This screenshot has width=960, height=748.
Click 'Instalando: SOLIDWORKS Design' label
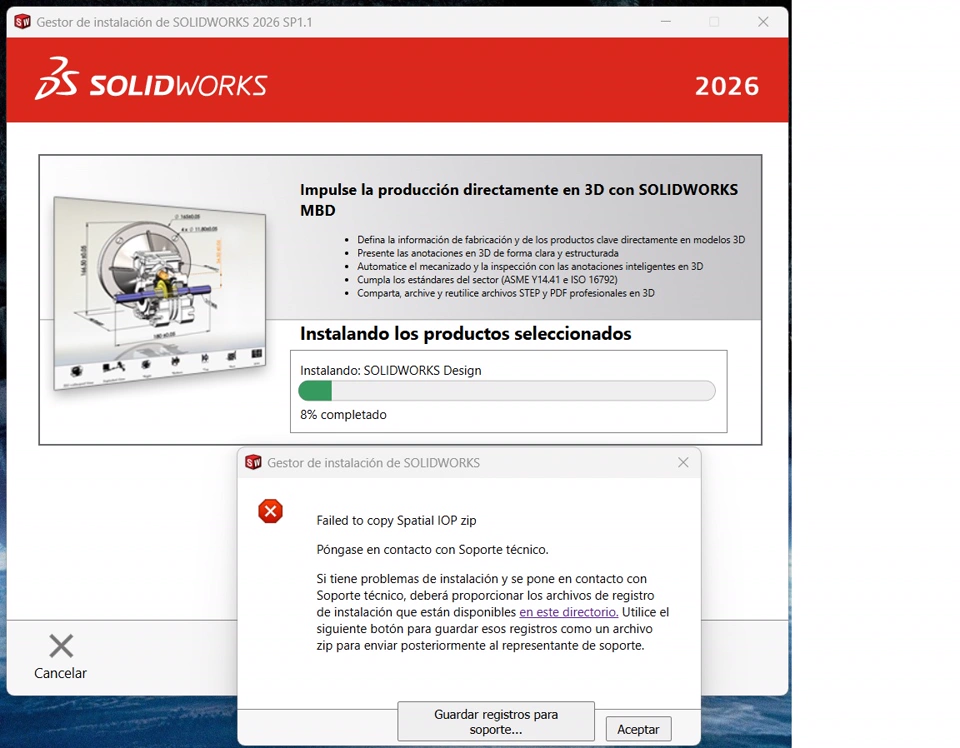coord(391,370)
